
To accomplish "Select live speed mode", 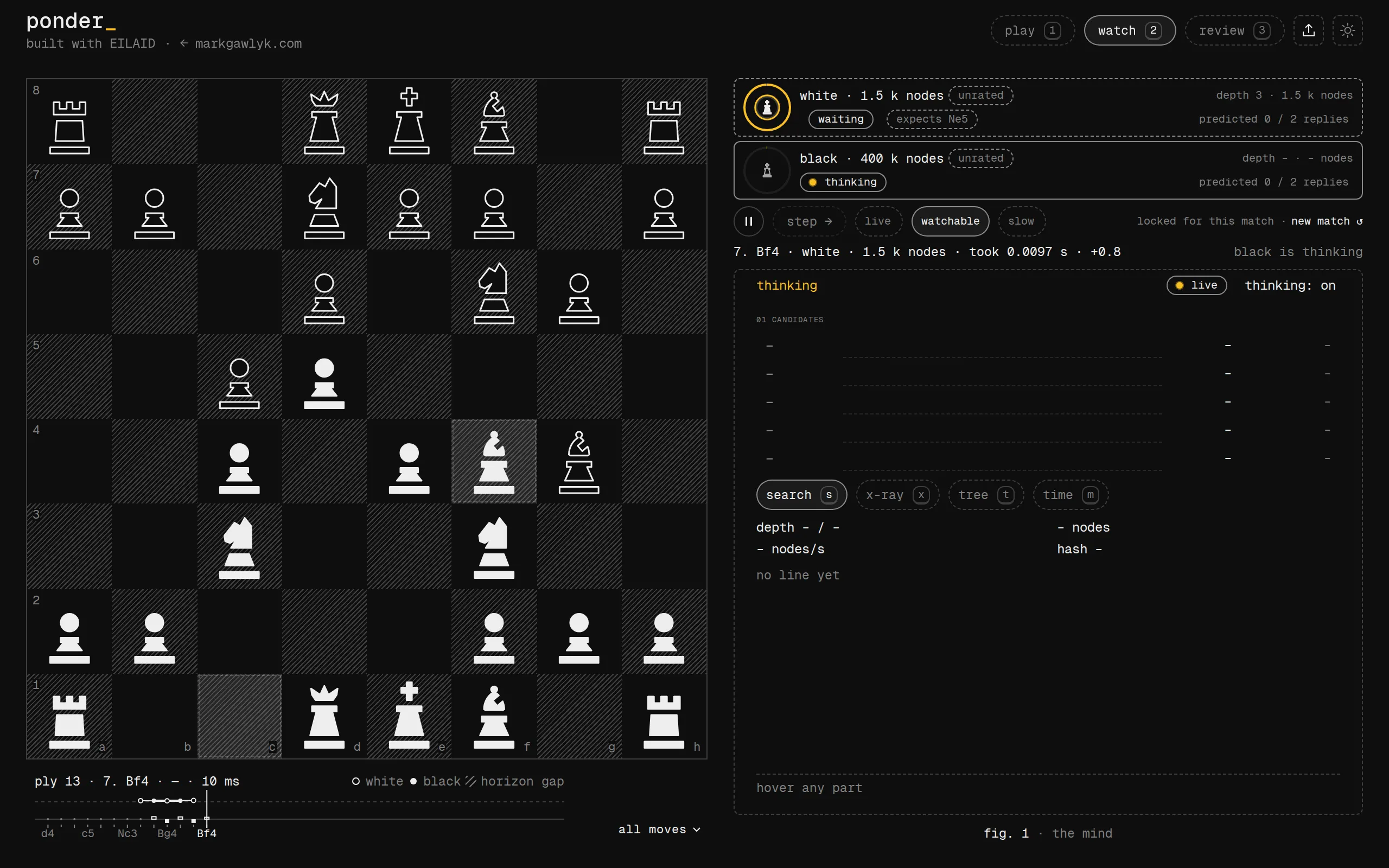I will pyautogui.click(x=878, y=221).
